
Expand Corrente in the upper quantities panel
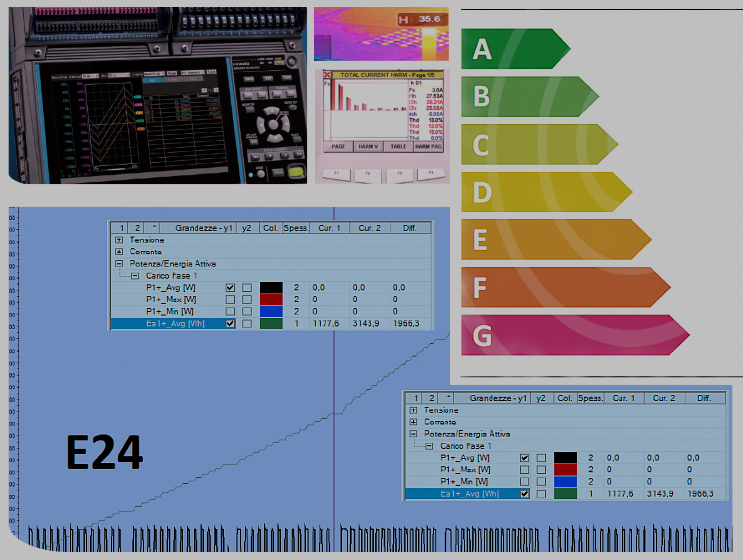(x=119, y=252)
